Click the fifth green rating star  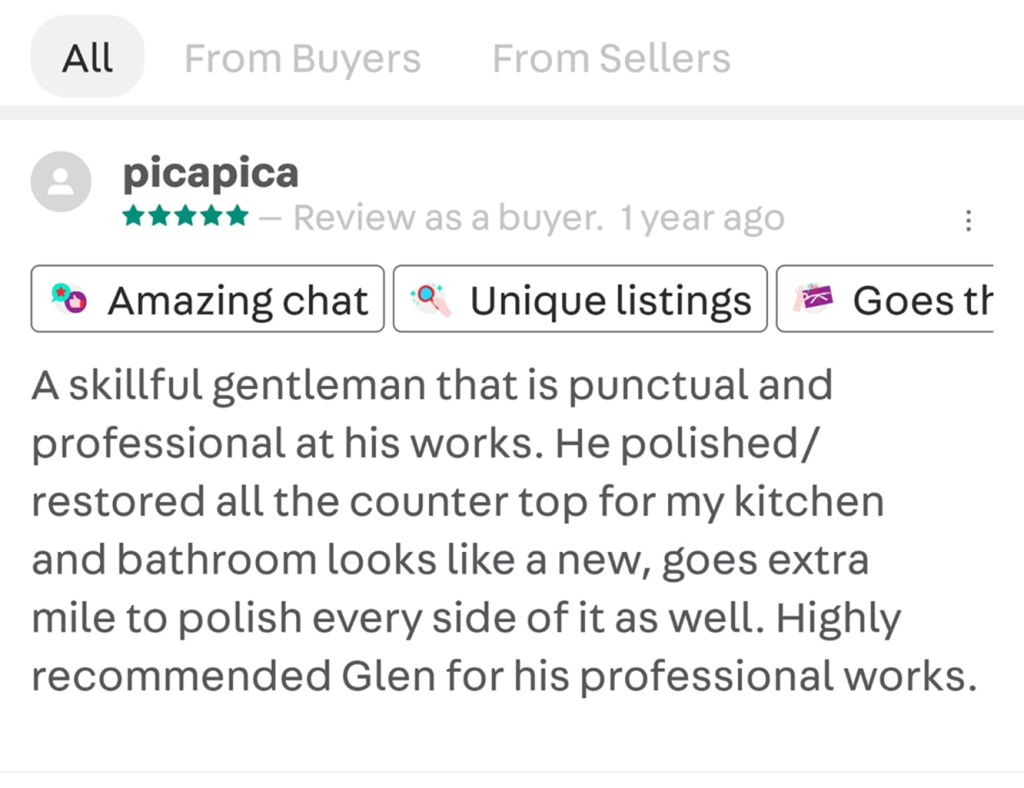pyautogui.click(x=238, y=217)
